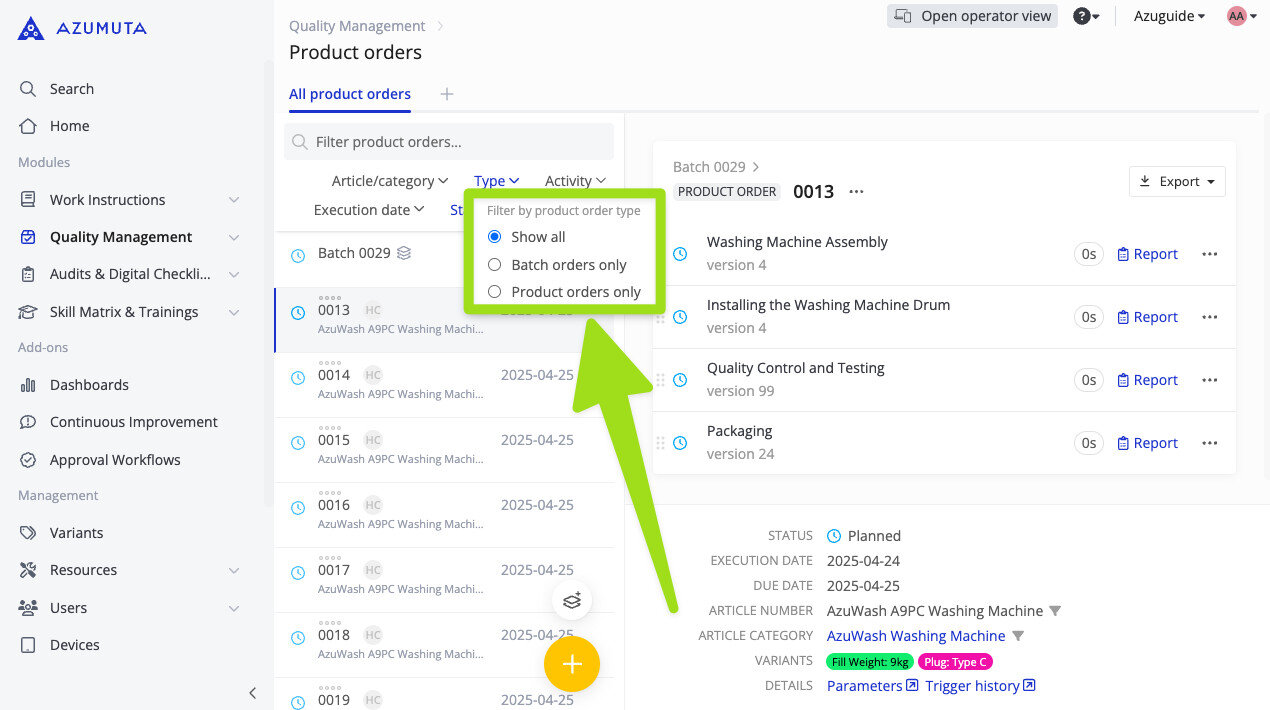
Task: Click the green Fill Weight 9kg variant chip
Action: [x=868, y=661]
